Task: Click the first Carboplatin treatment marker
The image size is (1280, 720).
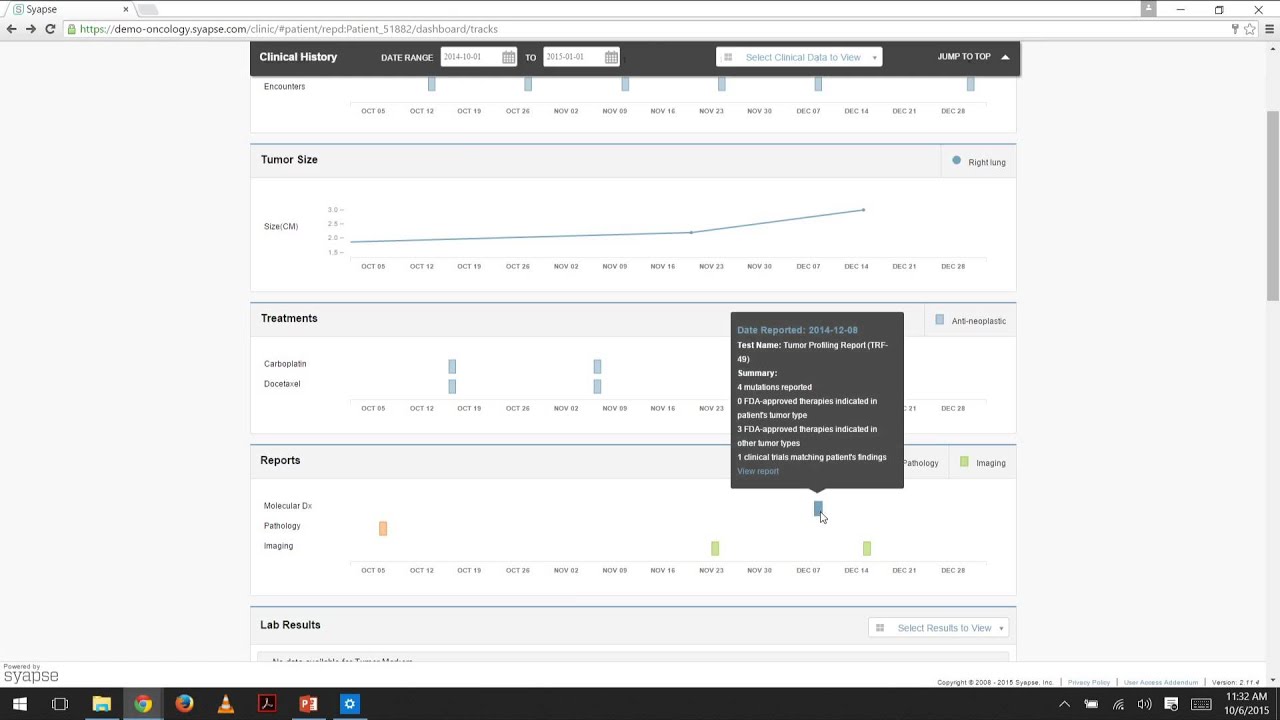Action: [452, 366]
